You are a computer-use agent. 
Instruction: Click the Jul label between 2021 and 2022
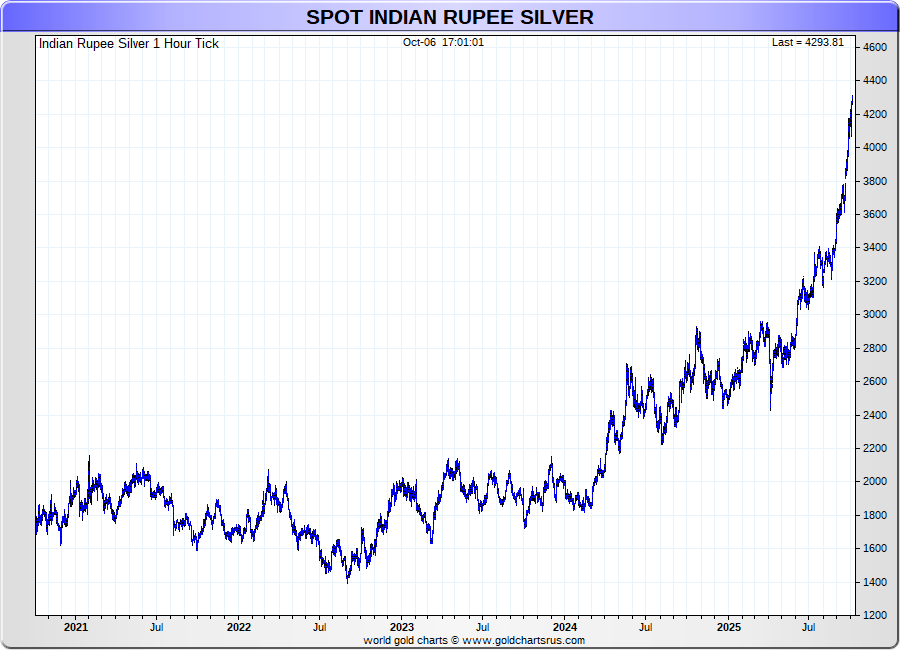coord(157,628)
